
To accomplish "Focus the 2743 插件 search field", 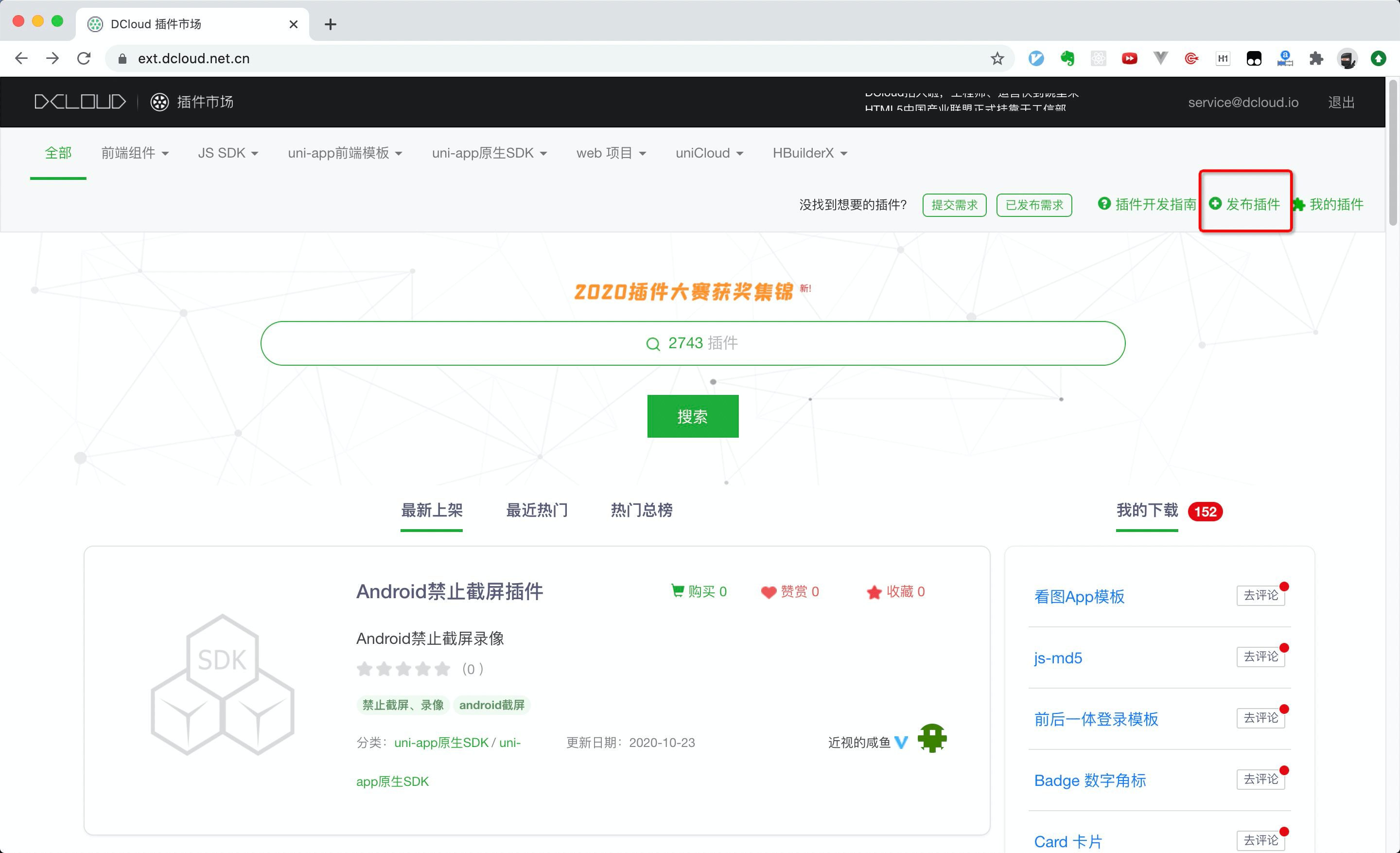I will coord(693,343).
